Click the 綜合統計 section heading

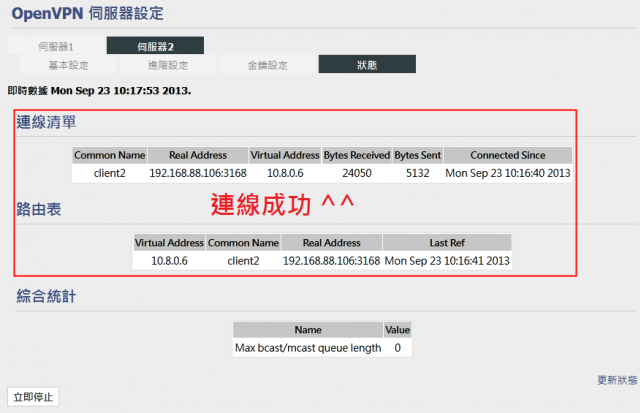(x=46, y=296)
